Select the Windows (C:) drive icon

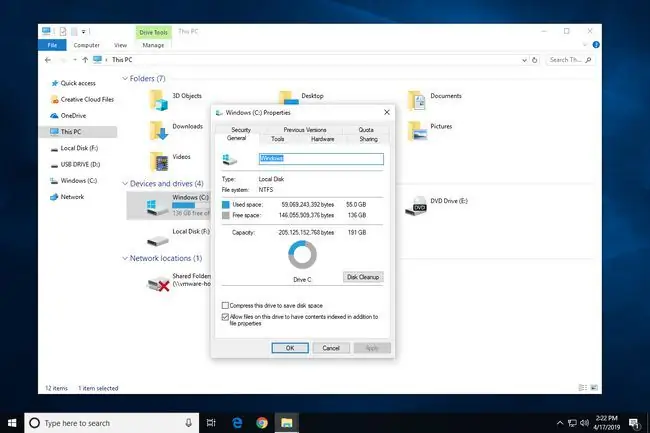click(157, 207)
